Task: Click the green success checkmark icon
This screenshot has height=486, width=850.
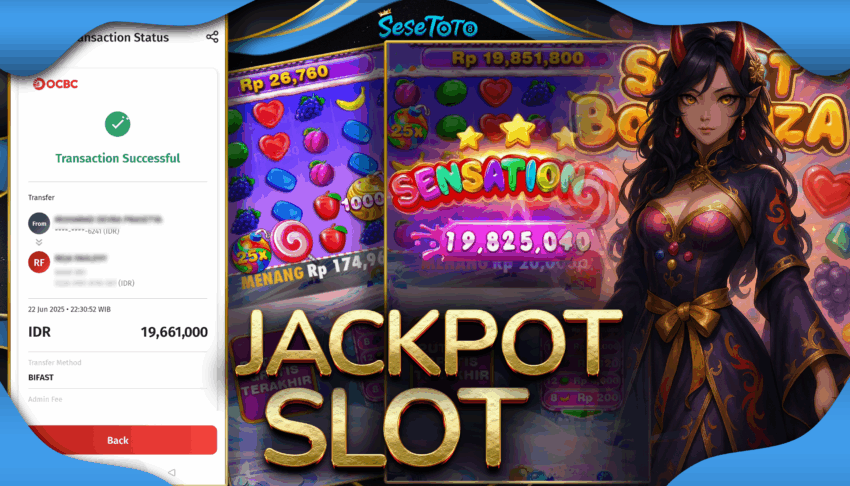Action: [x=118, y=124]
